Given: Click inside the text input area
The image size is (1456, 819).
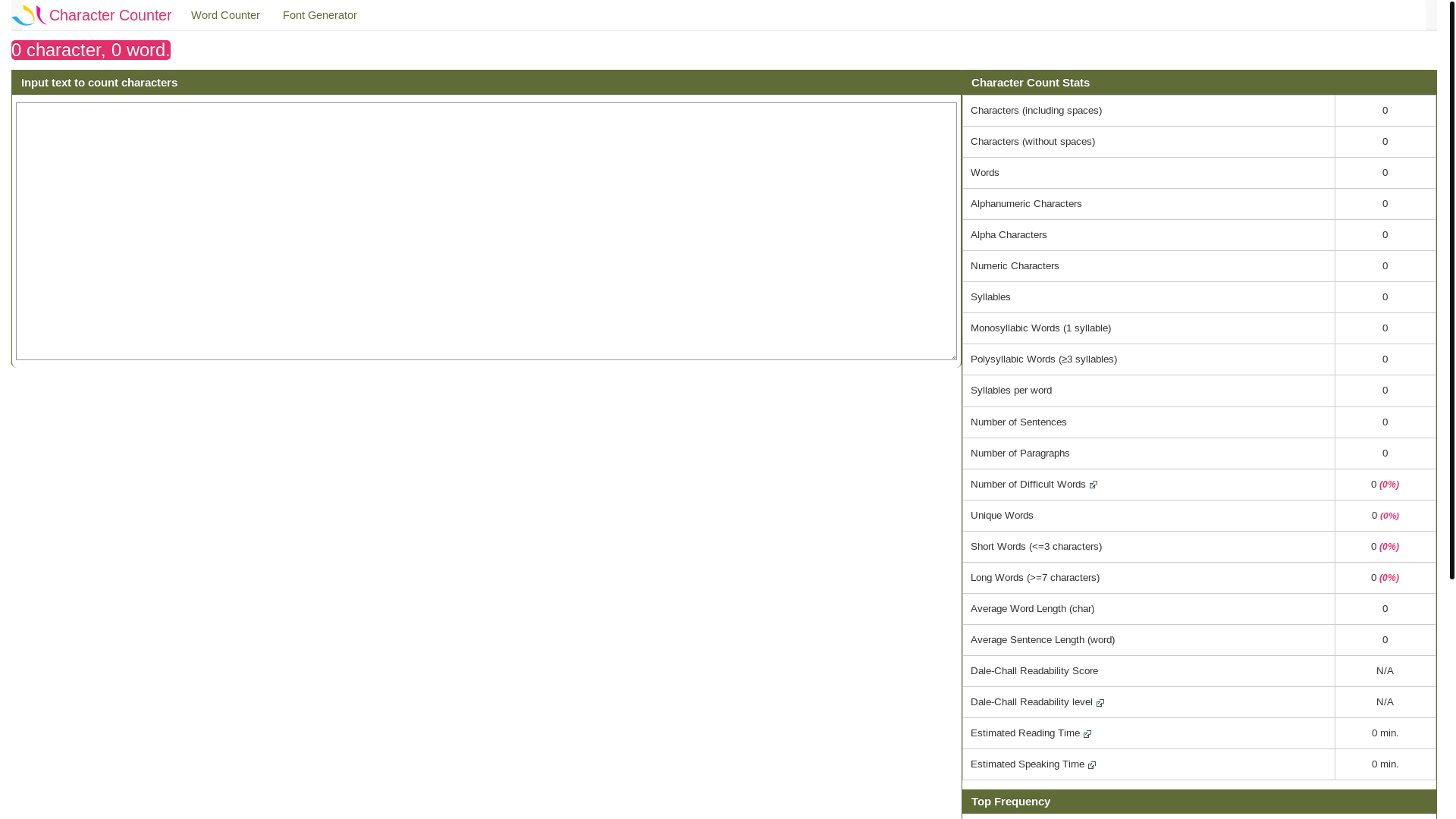Looking at the screenshot, I should click(x=486, y=231).
